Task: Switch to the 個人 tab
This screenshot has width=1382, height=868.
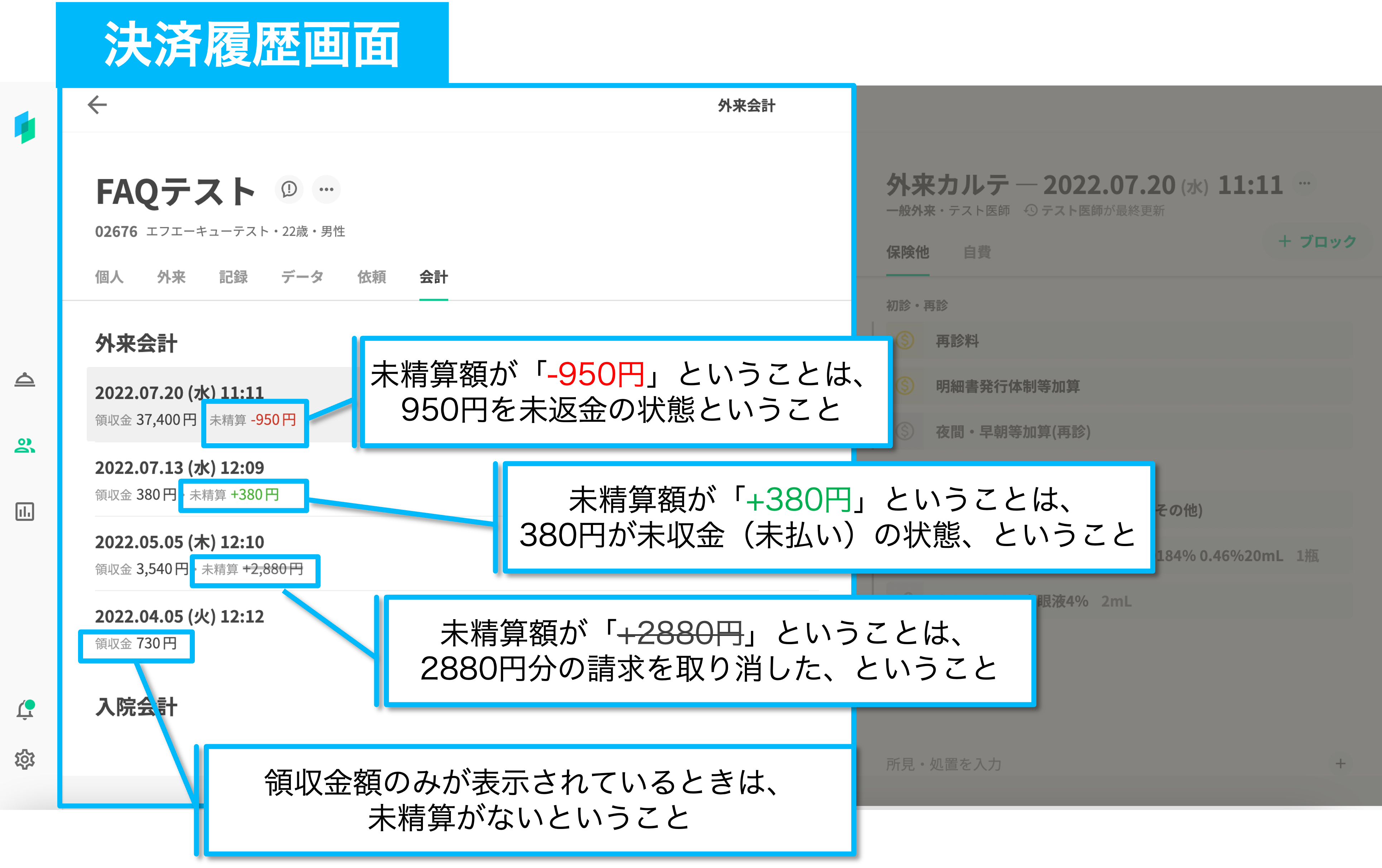Action: (109, 277)
